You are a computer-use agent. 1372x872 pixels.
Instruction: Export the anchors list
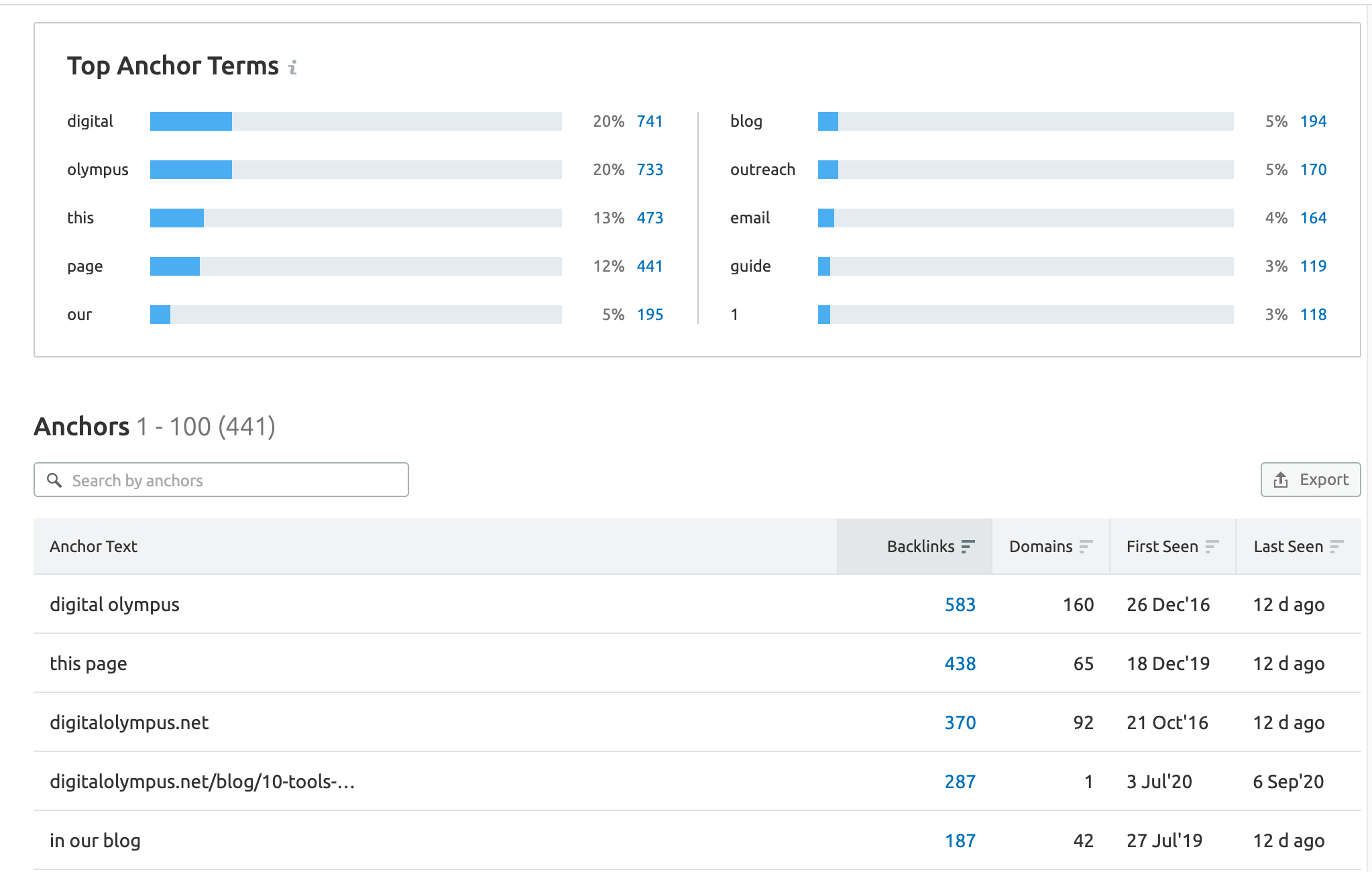(x=1310, y=480)
